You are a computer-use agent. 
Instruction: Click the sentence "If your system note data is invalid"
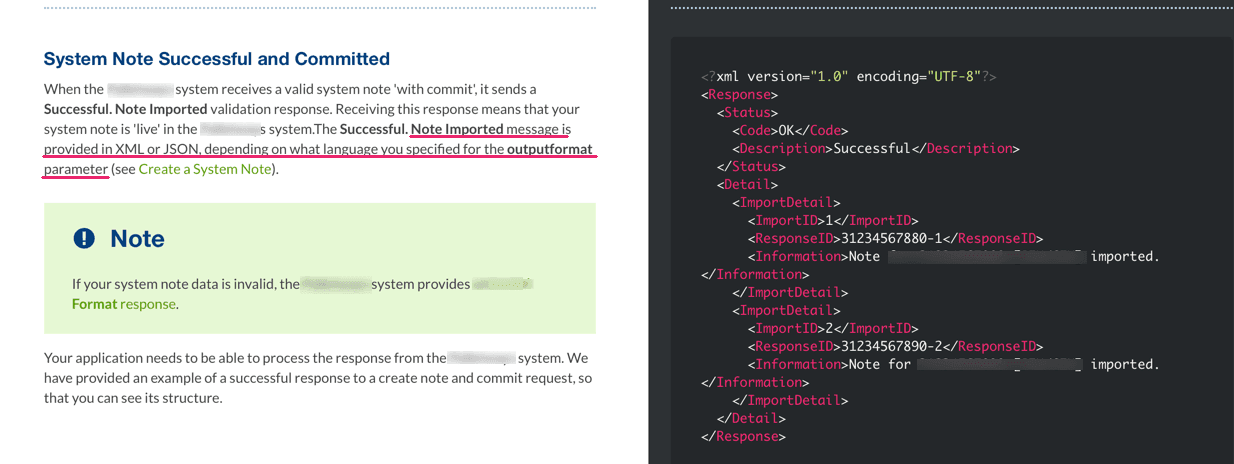[x=175, y=284]
